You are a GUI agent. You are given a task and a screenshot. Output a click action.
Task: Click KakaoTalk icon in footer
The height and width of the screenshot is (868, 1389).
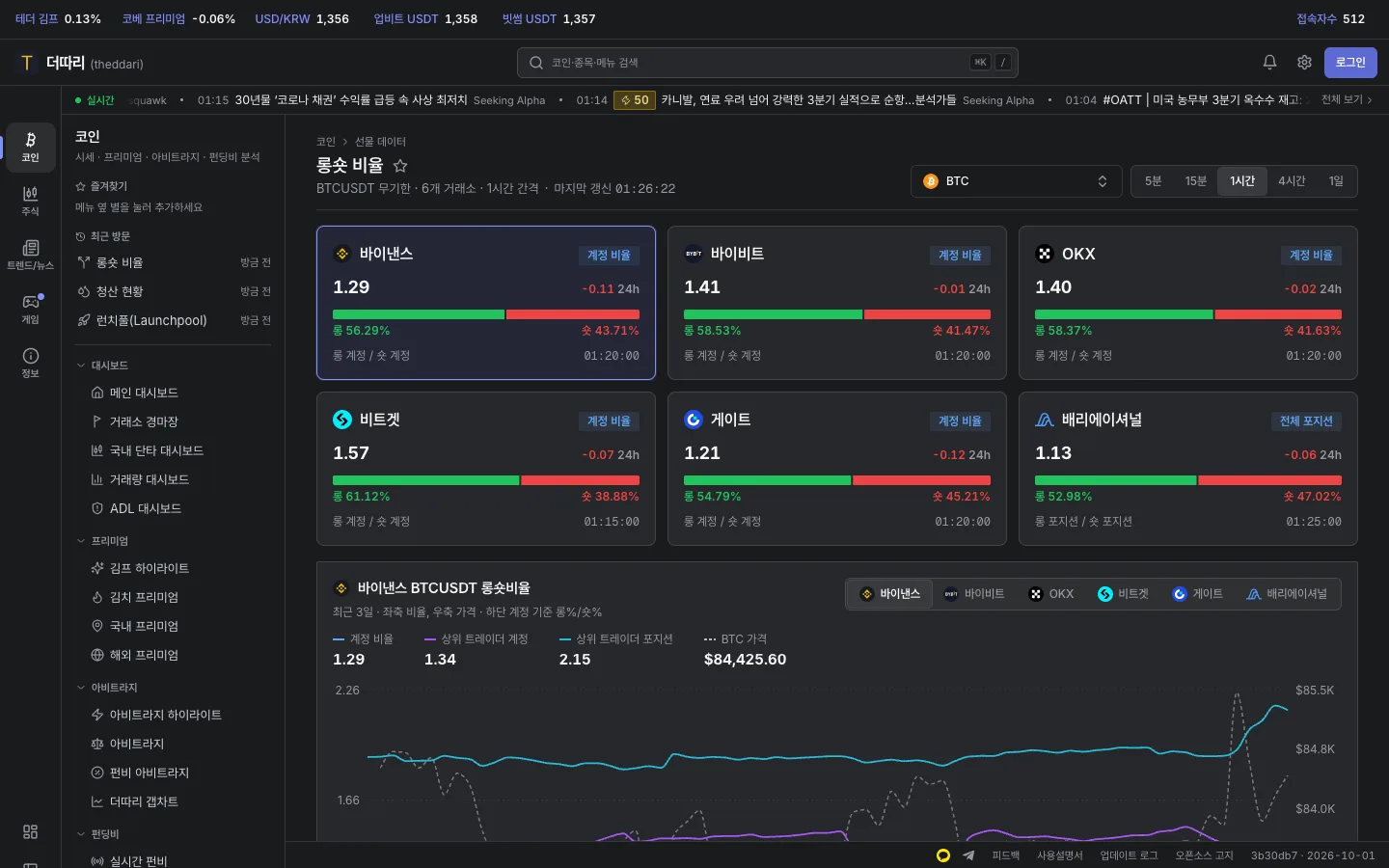tap(943, 855)
